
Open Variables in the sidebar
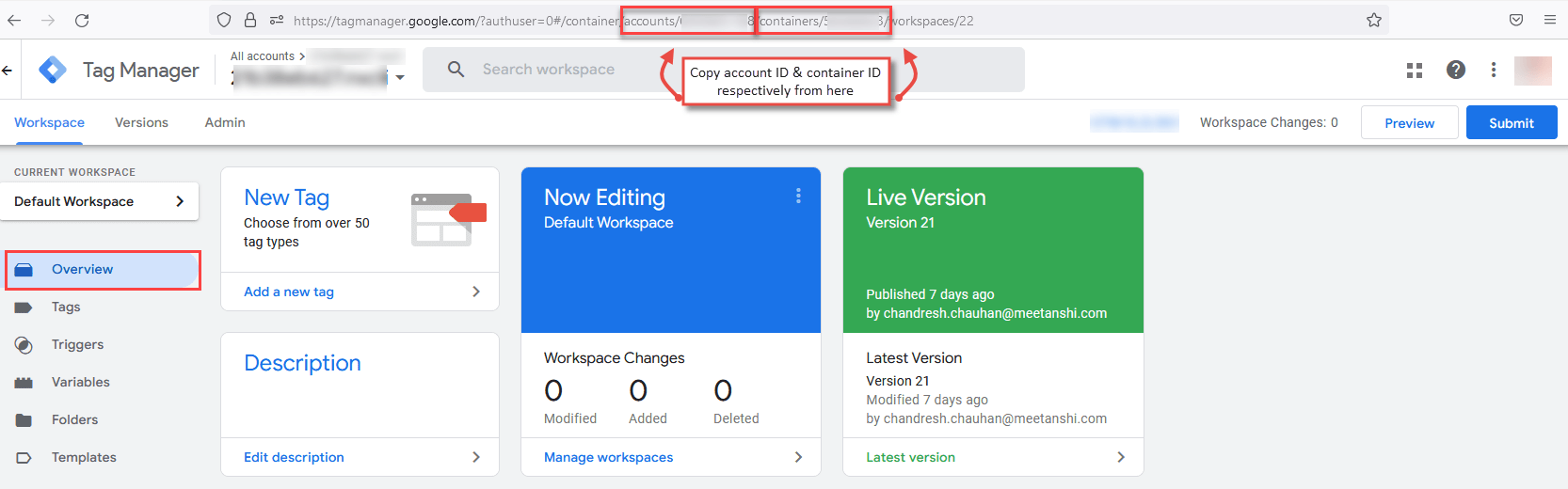click(x=81, y=383)
